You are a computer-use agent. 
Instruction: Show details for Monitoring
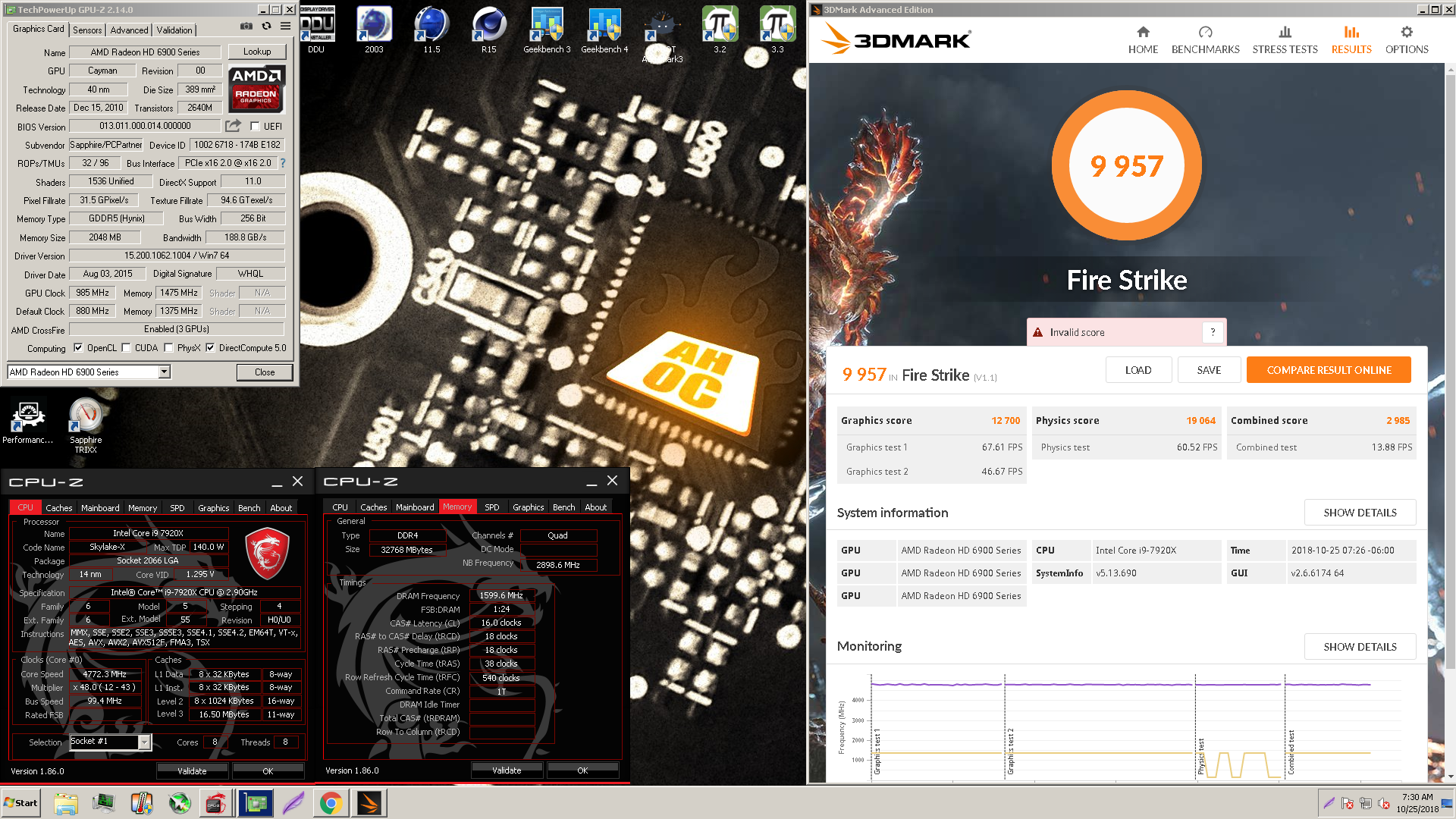pos(1360,647)
